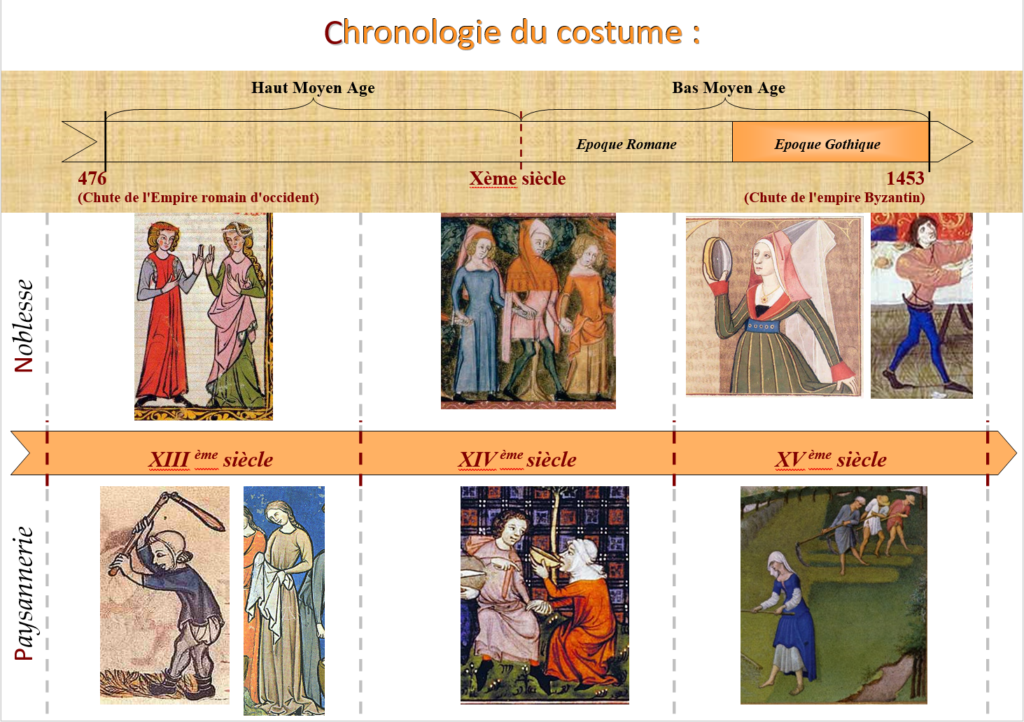1024x722 pixels.
Task: Click the vertical "Paysannerie" row label
Action: [24, 593]
